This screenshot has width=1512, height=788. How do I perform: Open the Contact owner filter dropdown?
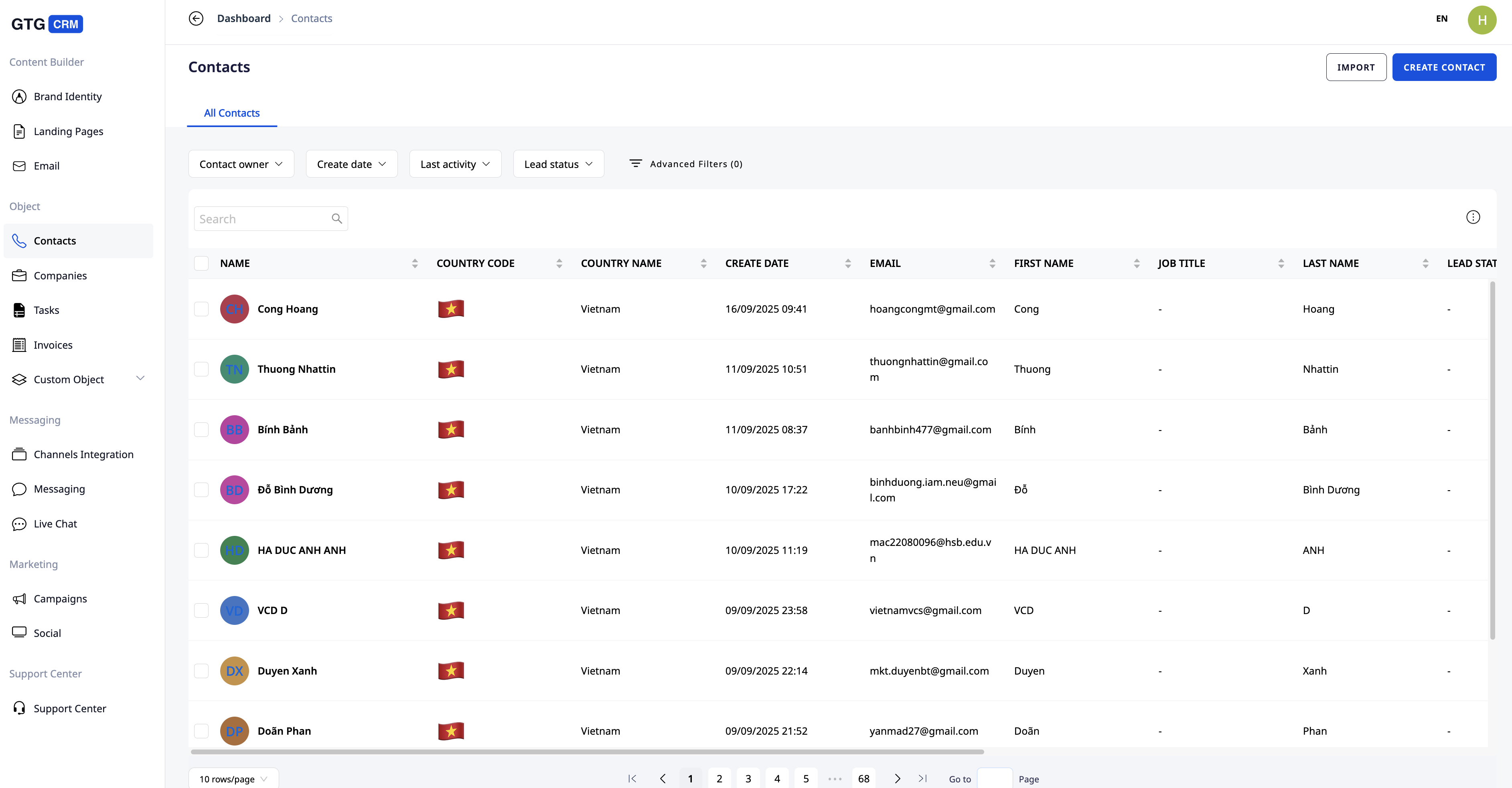[x=241, y=164]
